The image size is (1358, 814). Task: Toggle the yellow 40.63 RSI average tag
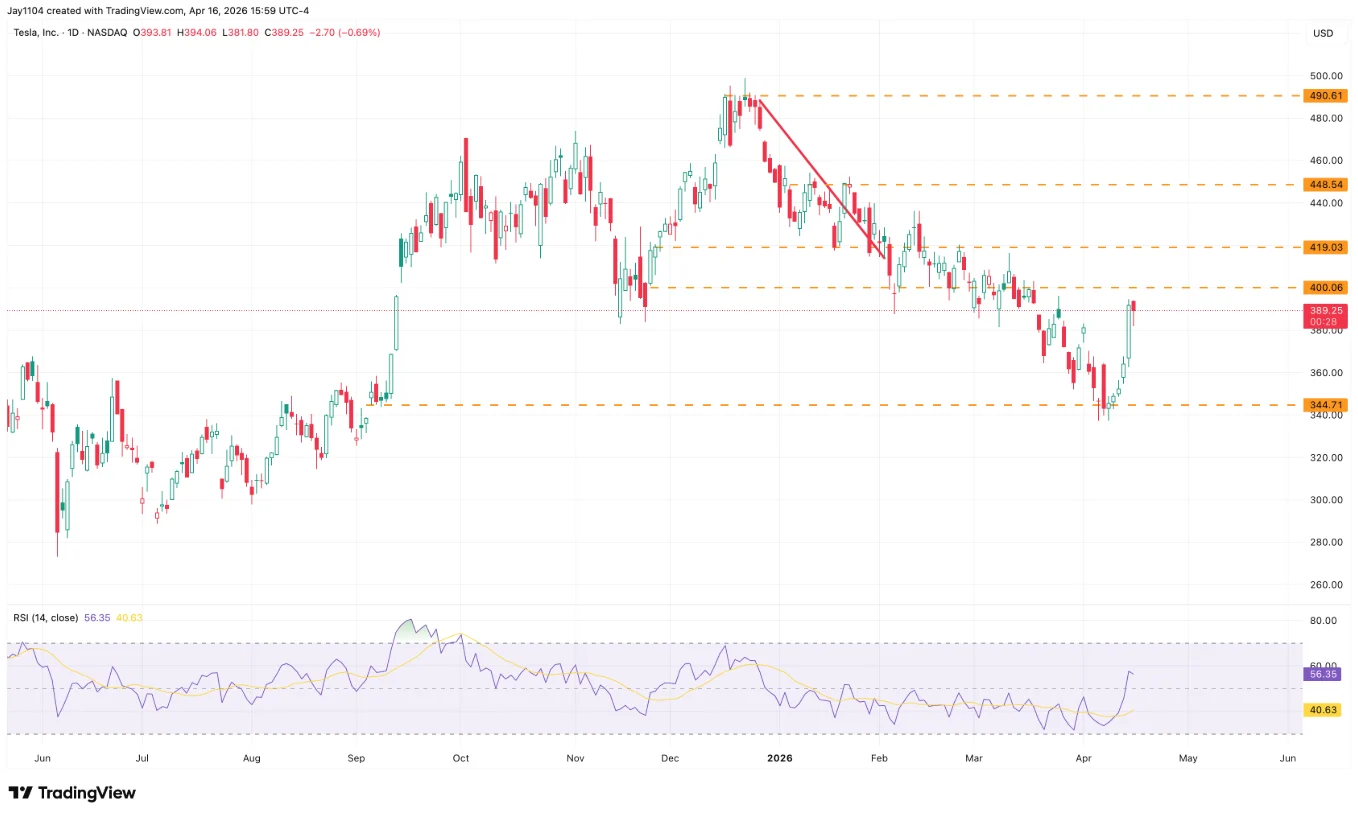coord(1321,709)
